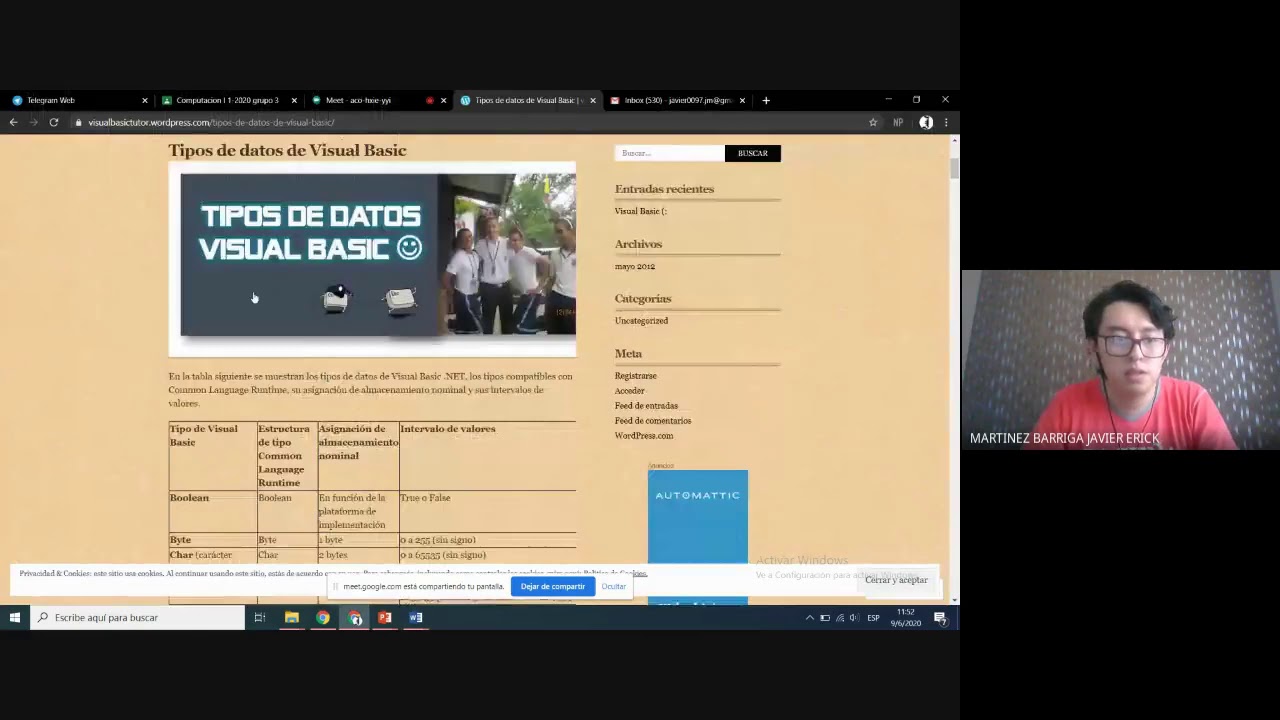Click Dejar de compartir button
Viewport: 1280px width, 720px height.
pyautogui.click(x=553, y=586)
